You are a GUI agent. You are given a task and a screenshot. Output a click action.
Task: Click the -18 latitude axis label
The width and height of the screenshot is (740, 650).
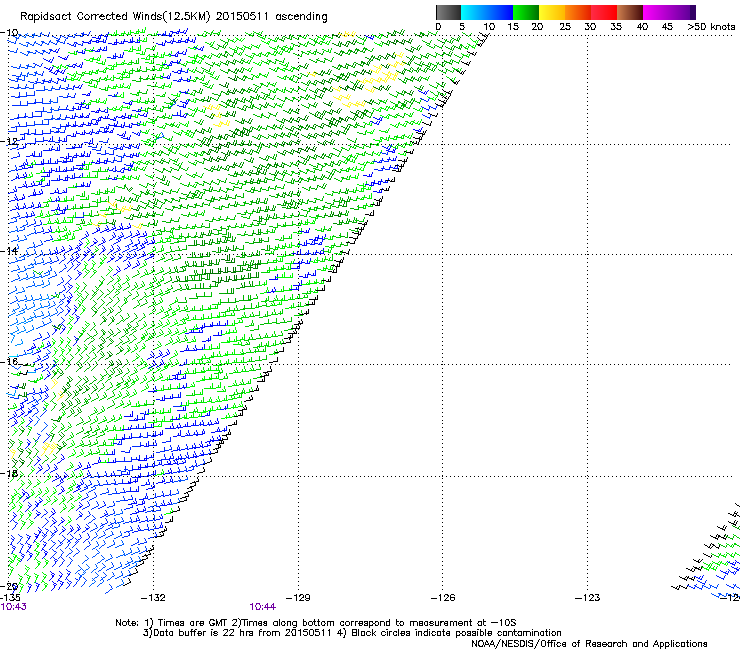[x=10, y=473]
